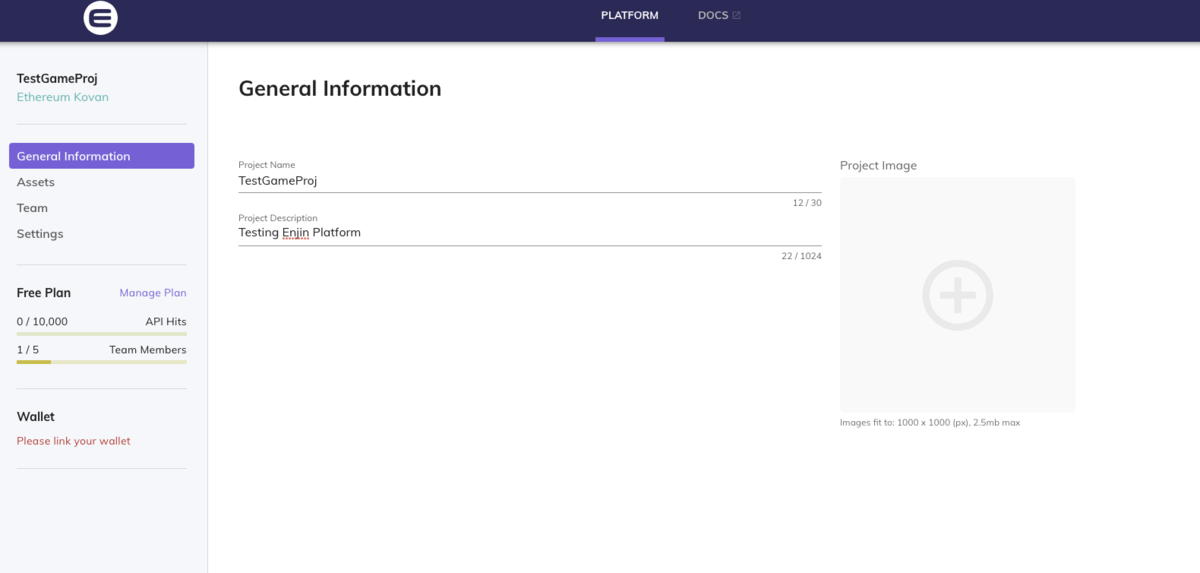The image size is (1200, 573).
Task: Click the Project Image upload area
Action: point(958,295)
